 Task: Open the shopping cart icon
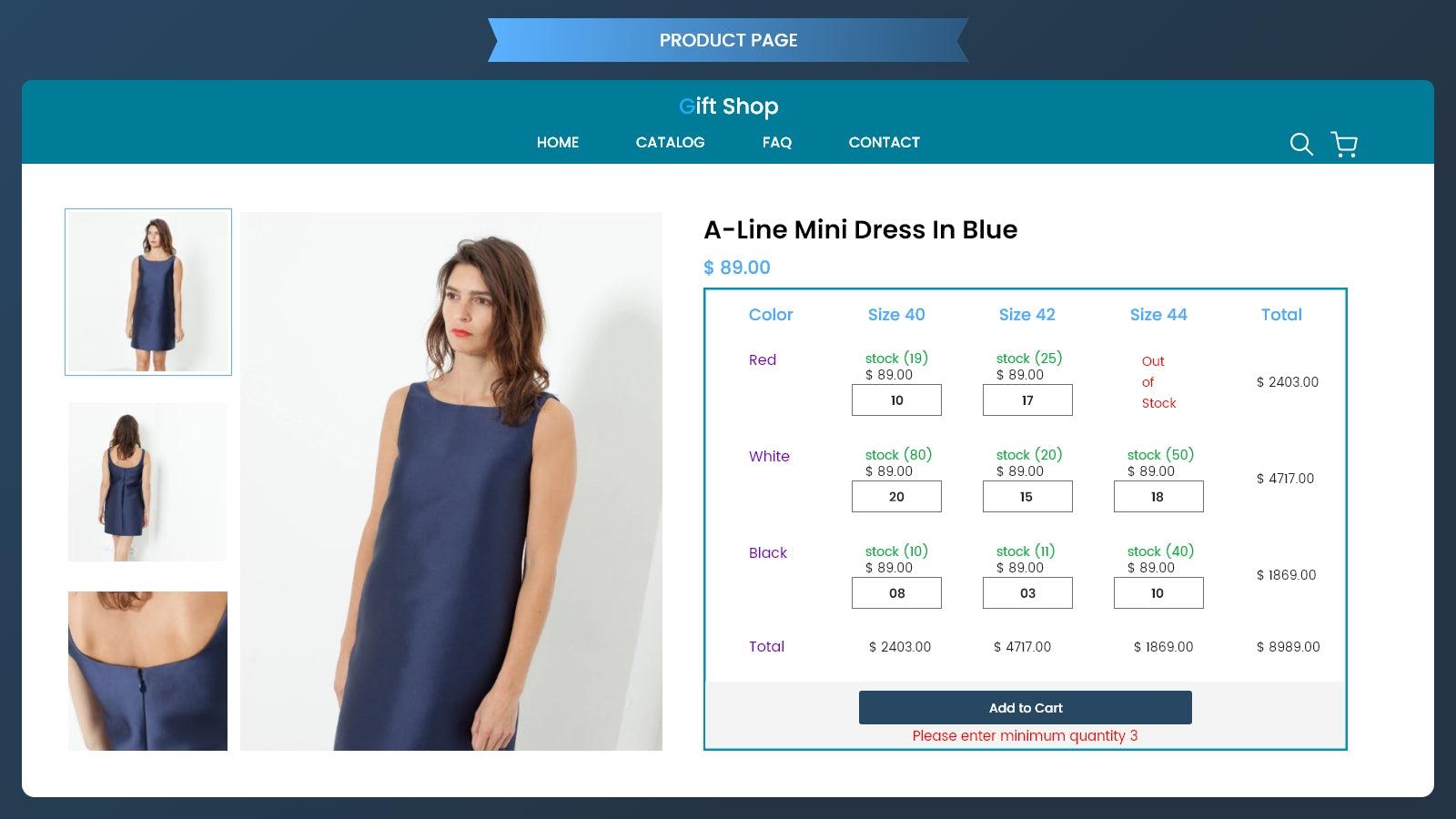click(1344, 144)
